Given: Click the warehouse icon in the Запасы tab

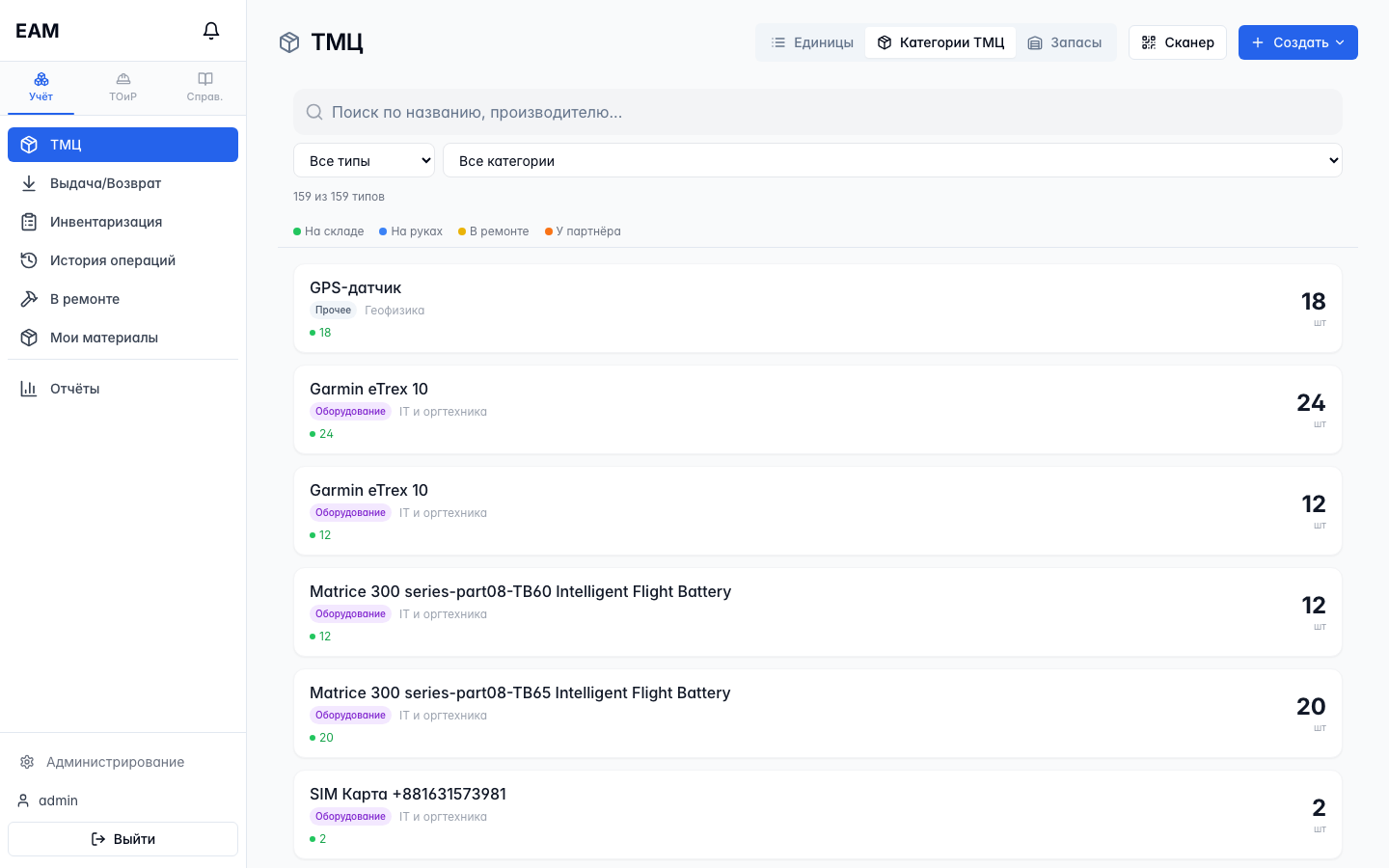Looking at the screenshot, I should click(1035, 42).
